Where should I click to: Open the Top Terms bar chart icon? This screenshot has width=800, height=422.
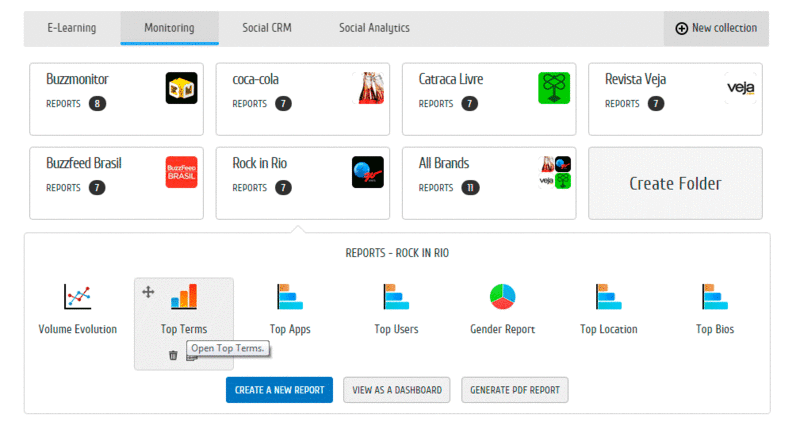coord(184,296)
